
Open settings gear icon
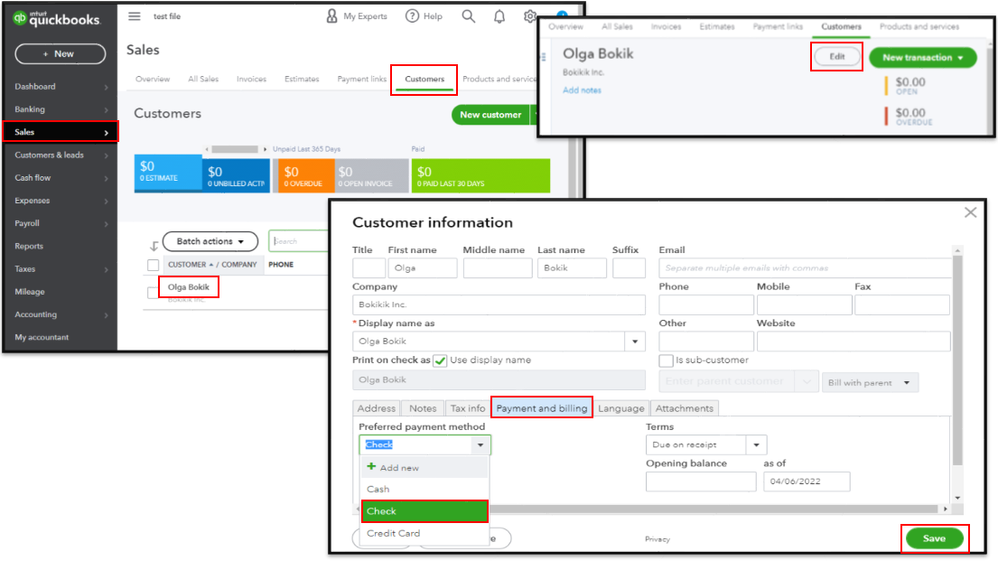coord(530,16)
